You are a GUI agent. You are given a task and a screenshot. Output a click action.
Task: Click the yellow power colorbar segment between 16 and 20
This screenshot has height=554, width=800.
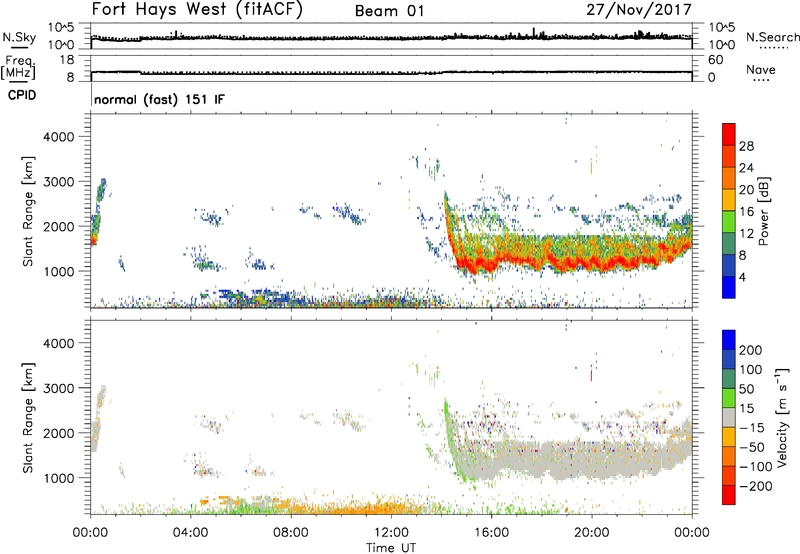tap(729, 200)
